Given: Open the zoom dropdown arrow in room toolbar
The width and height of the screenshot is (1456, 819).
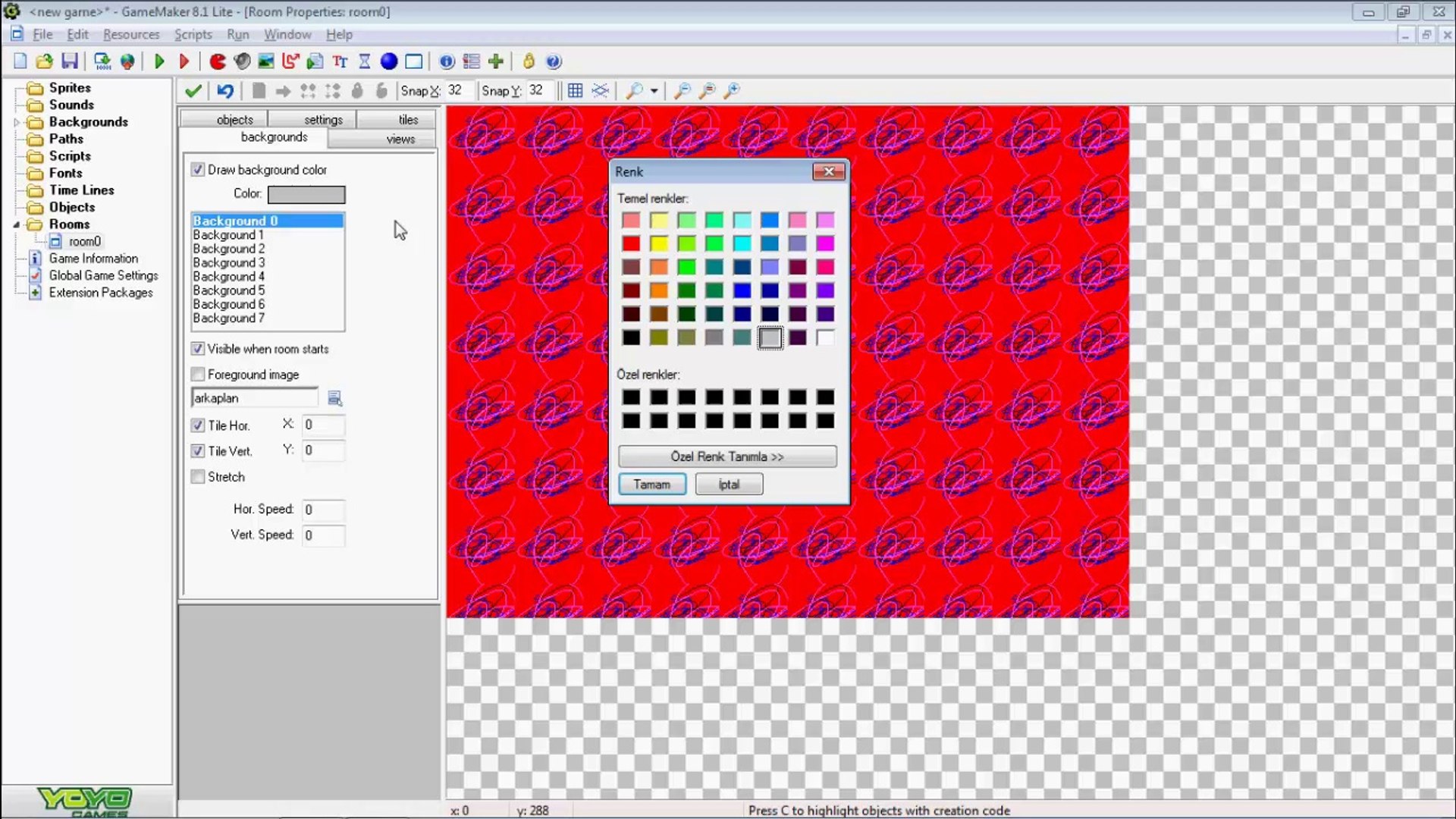Looking at the screenshot, I should 654,91.
